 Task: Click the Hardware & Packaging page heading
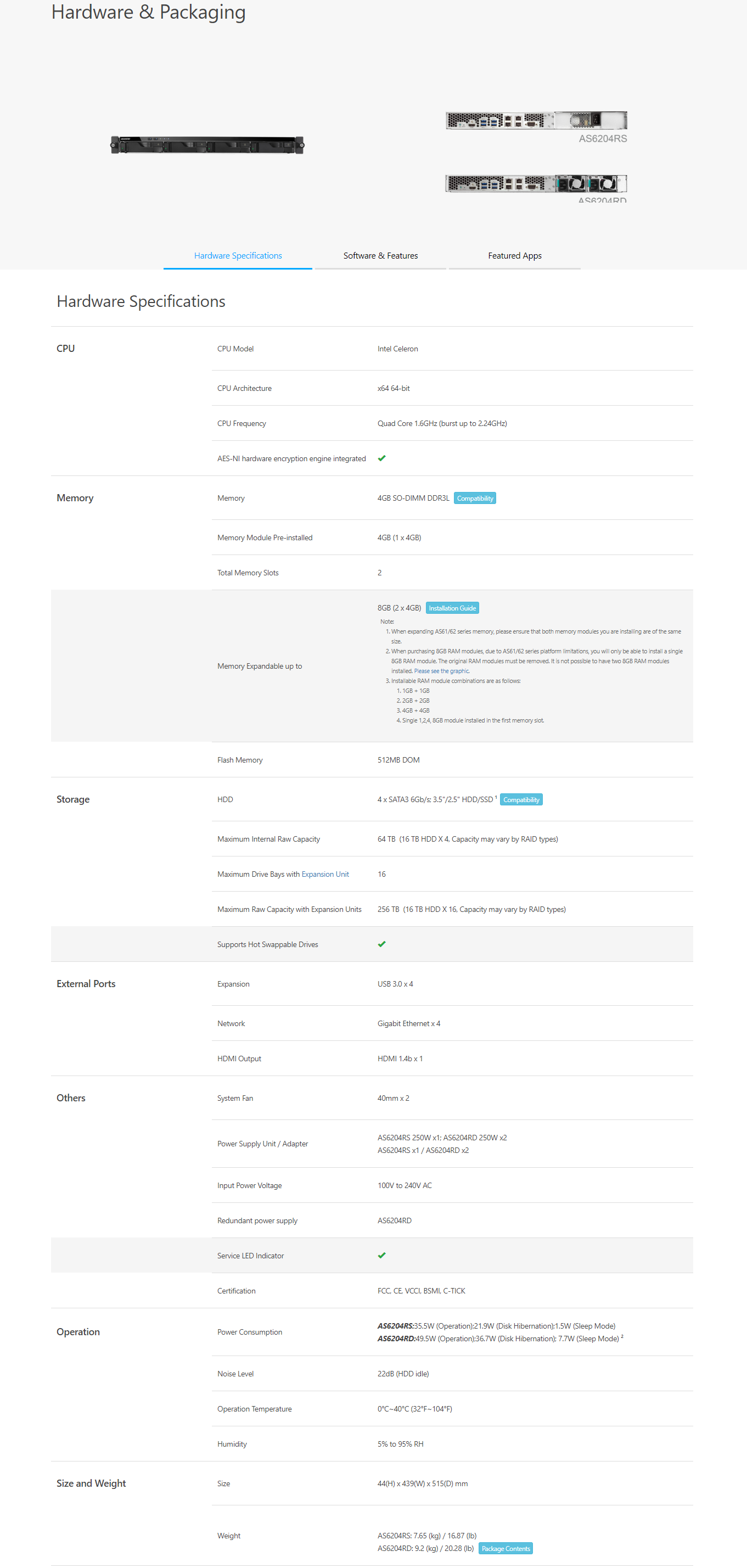(x=148, y=12)
